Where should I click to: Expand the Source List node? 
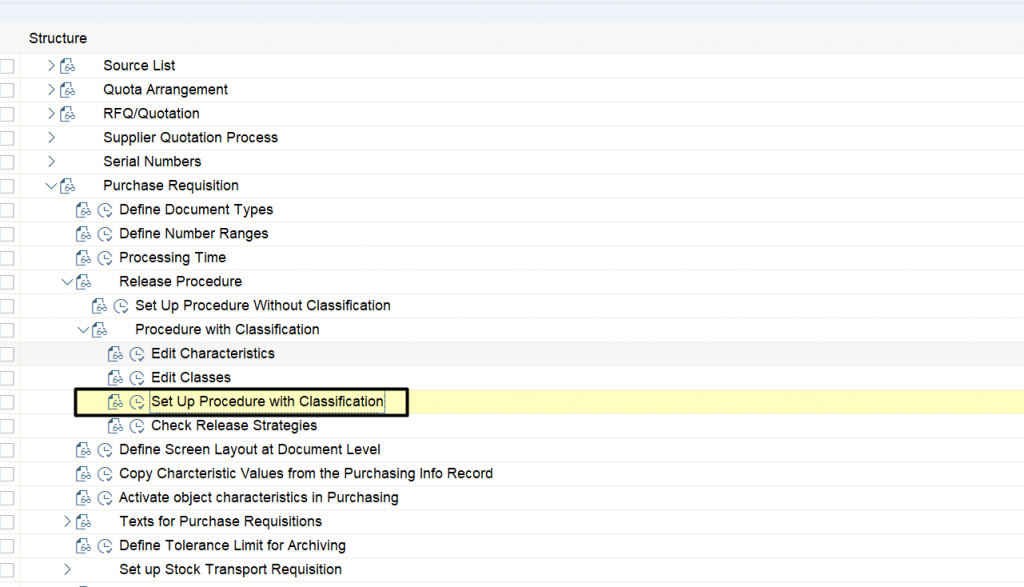51,65
